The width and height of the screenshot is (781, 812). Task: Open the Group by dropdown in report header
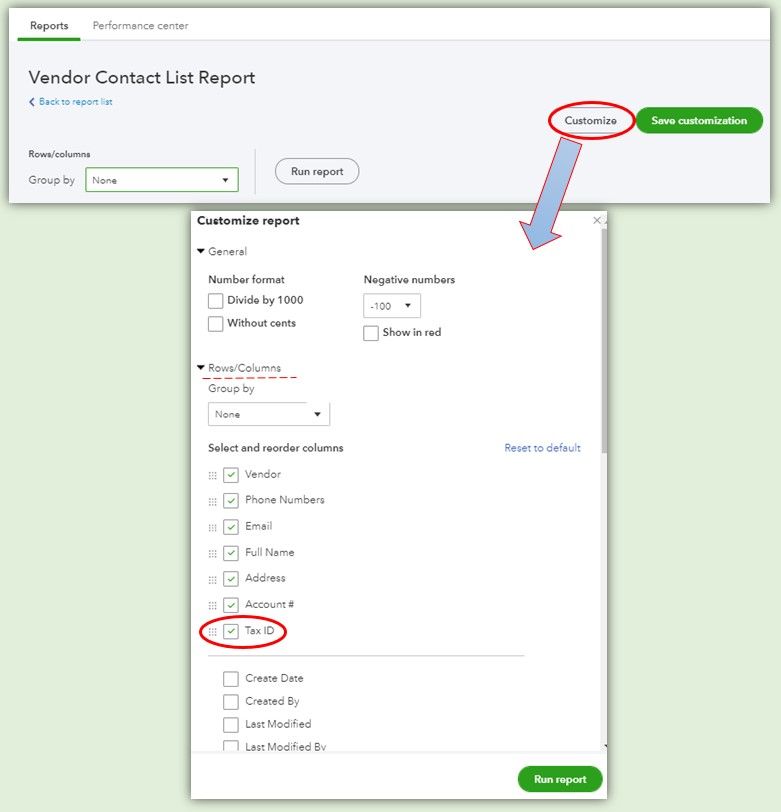point(162,180)
